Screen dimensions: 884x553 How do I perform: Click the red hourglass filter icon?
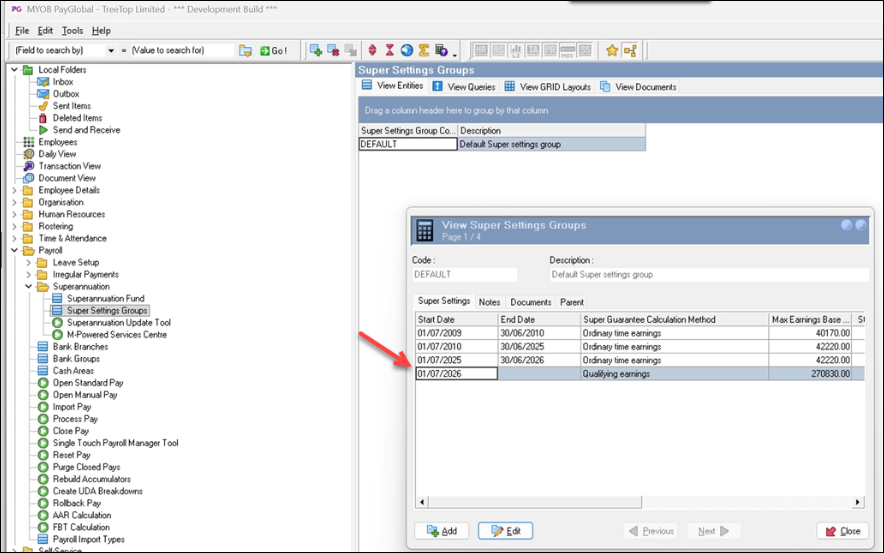[390, 50]
